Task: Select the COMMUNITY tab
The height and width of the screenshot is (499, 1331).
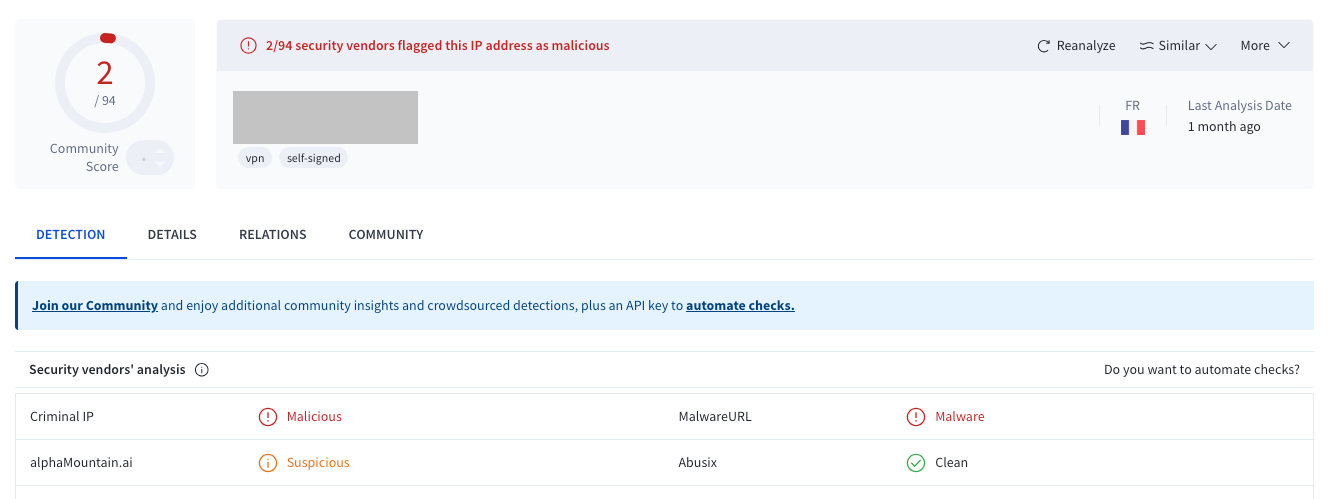Action: pyautogui.click(x=386, y=235)
